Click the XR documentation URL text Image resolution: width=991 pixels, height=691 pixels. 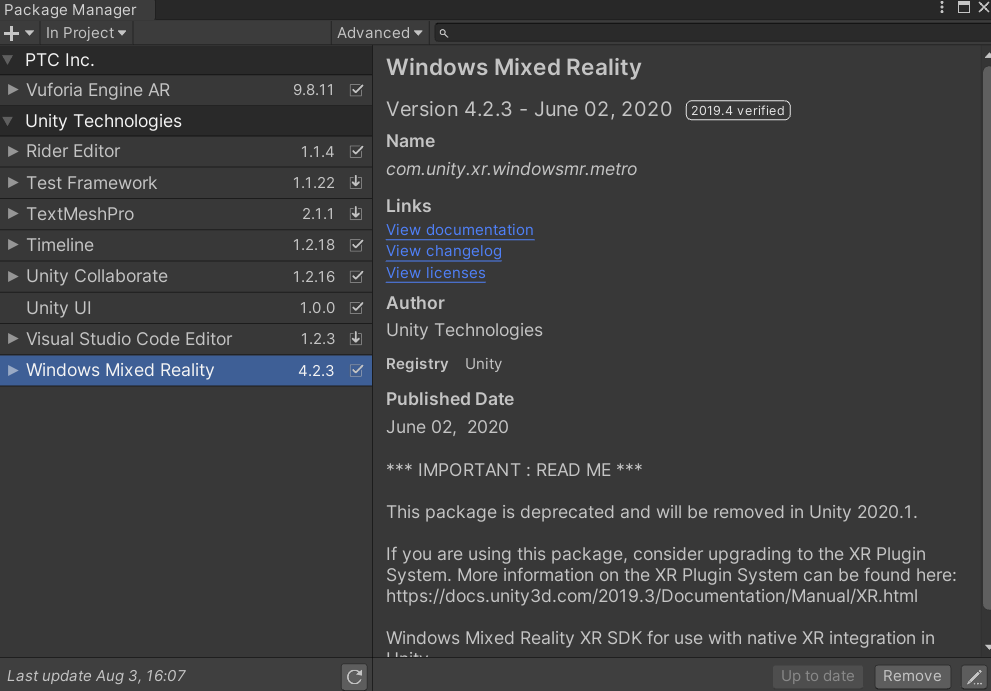[652, 596]
